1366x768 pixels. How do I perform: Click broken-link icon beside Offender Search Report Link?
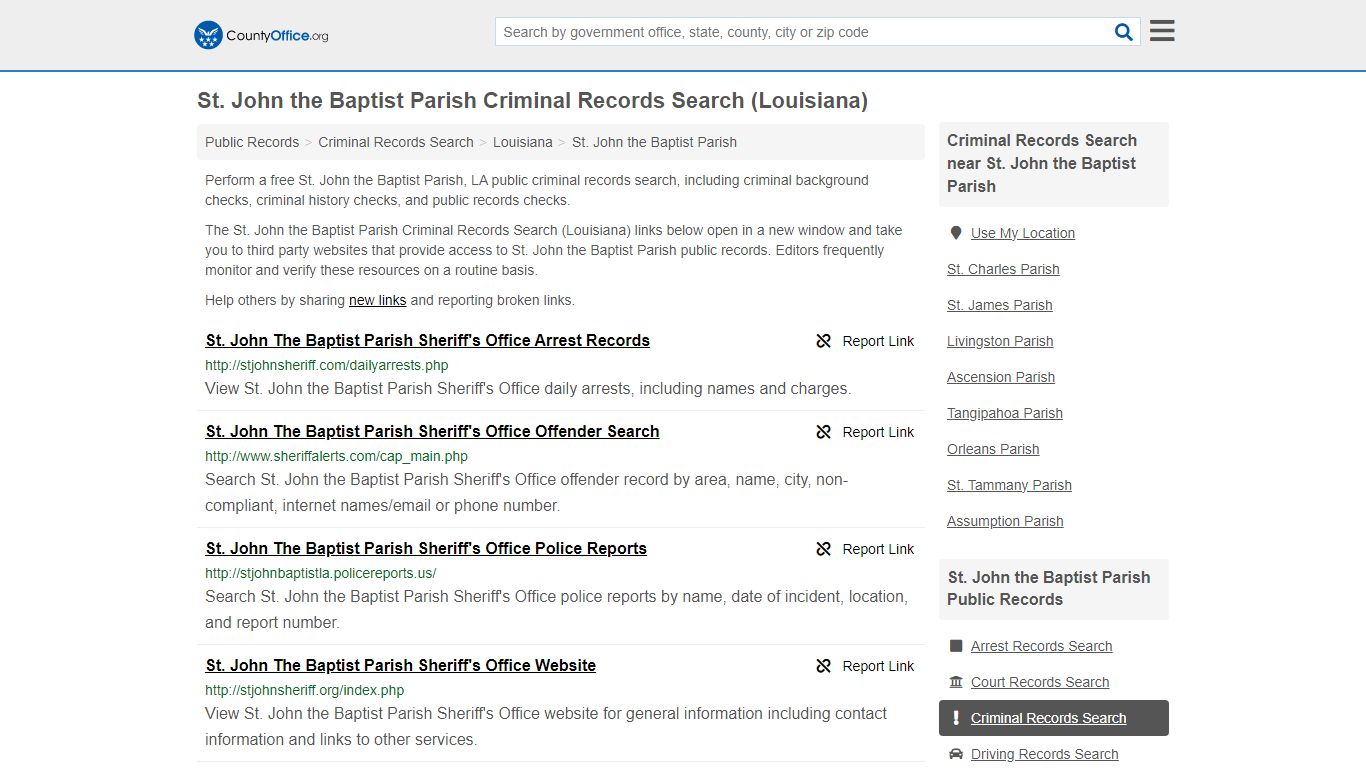coord(824,432)
